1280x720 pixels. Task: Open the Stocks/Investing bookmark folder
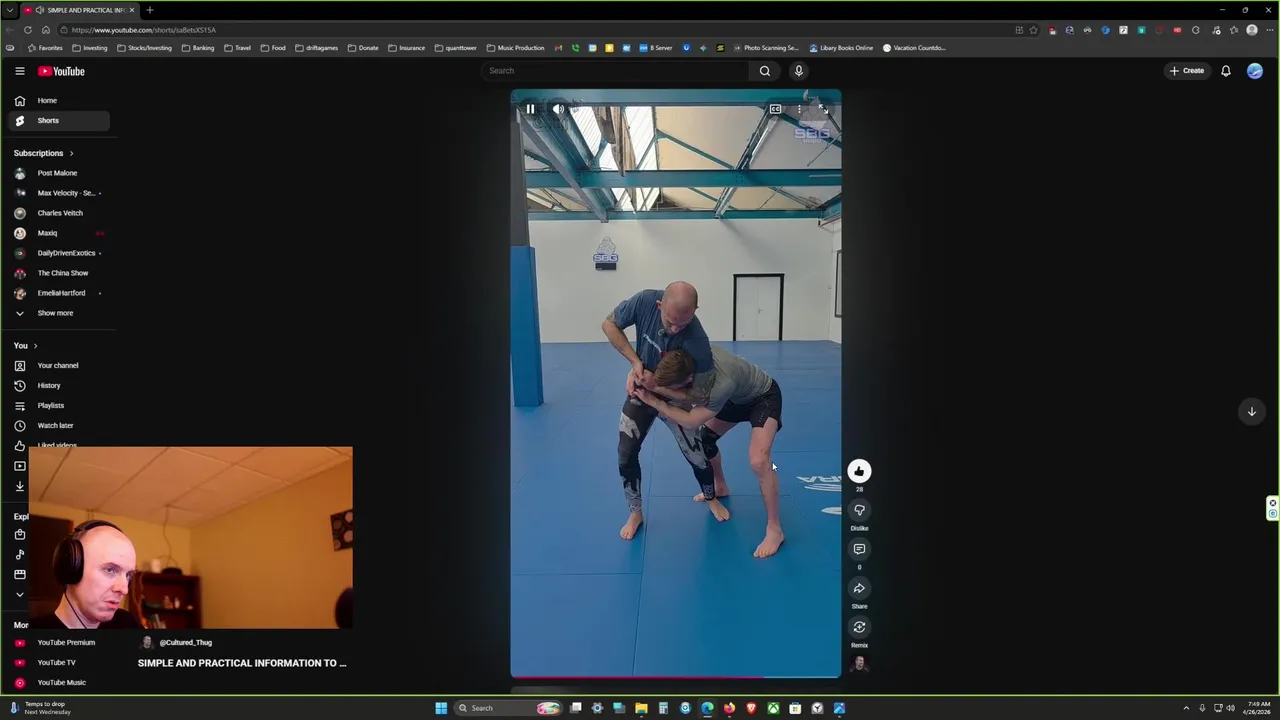point(144,48)
